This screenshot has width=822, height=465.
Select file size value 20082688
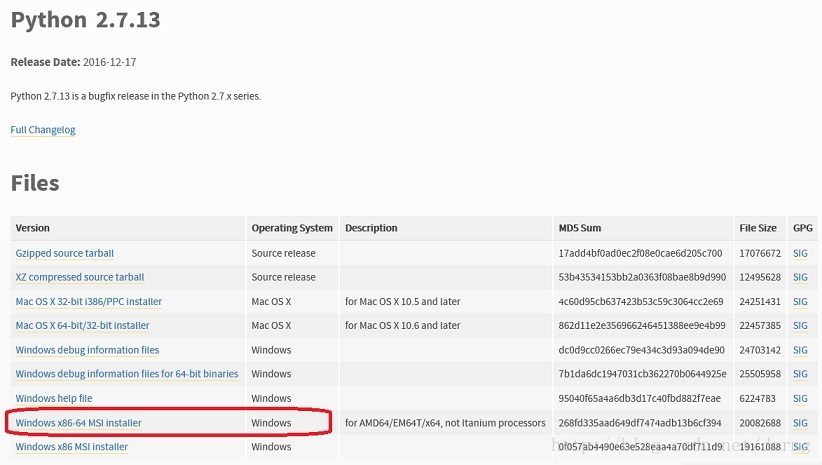click(x=760, y=423)
